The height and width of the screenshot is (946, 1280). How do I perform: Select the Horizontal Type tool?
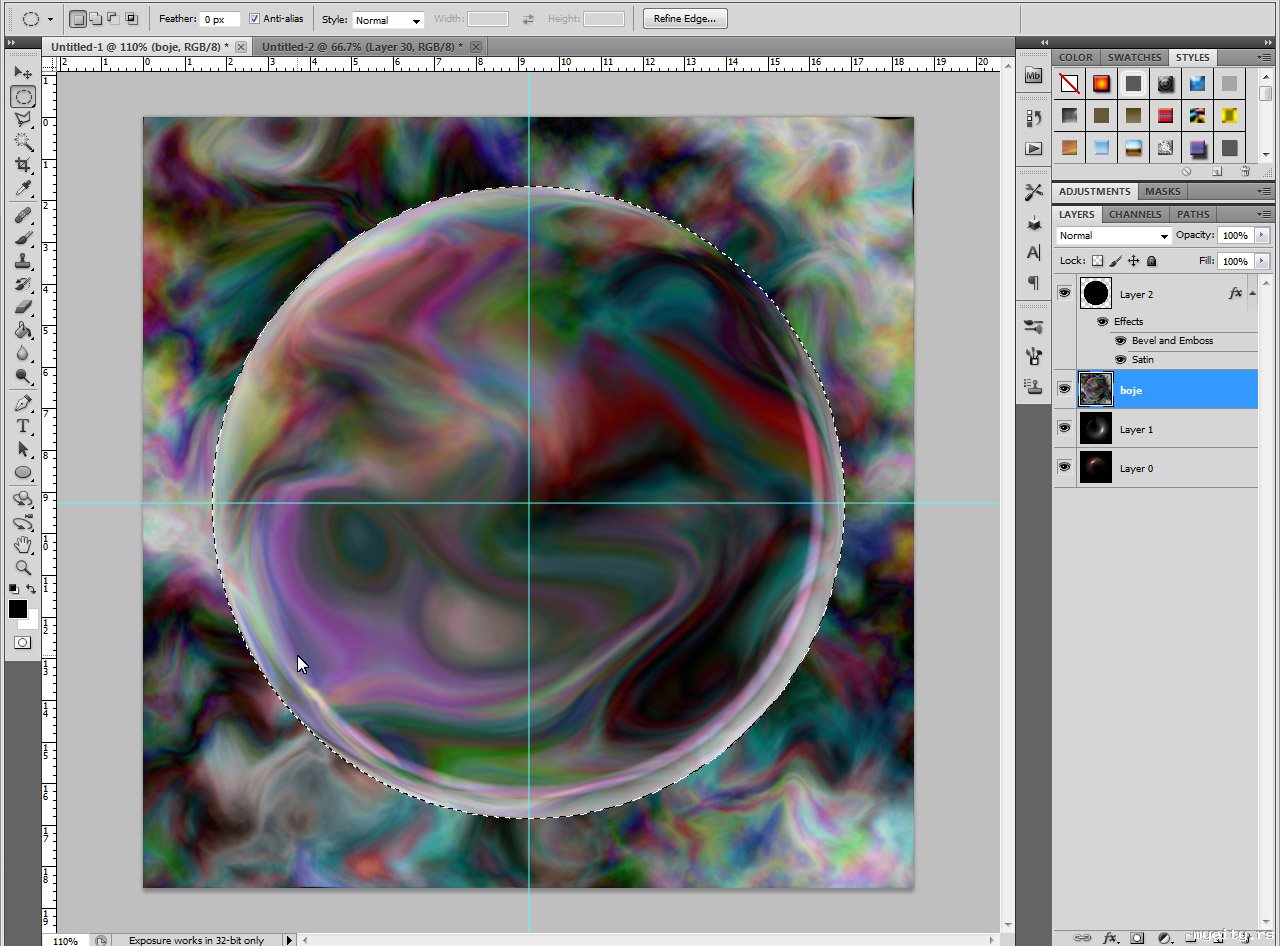[23, 427]
